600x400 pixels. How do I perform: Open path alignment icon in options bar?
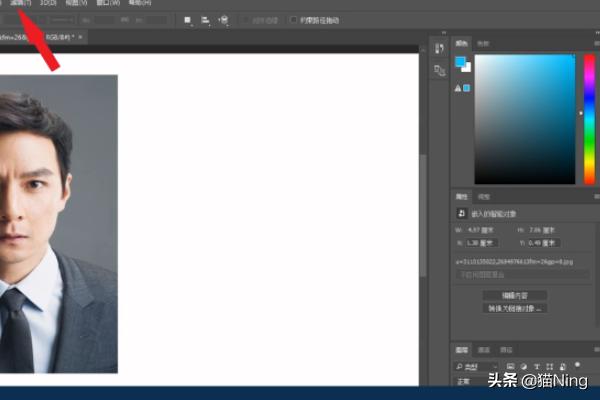tap(205, 20)
